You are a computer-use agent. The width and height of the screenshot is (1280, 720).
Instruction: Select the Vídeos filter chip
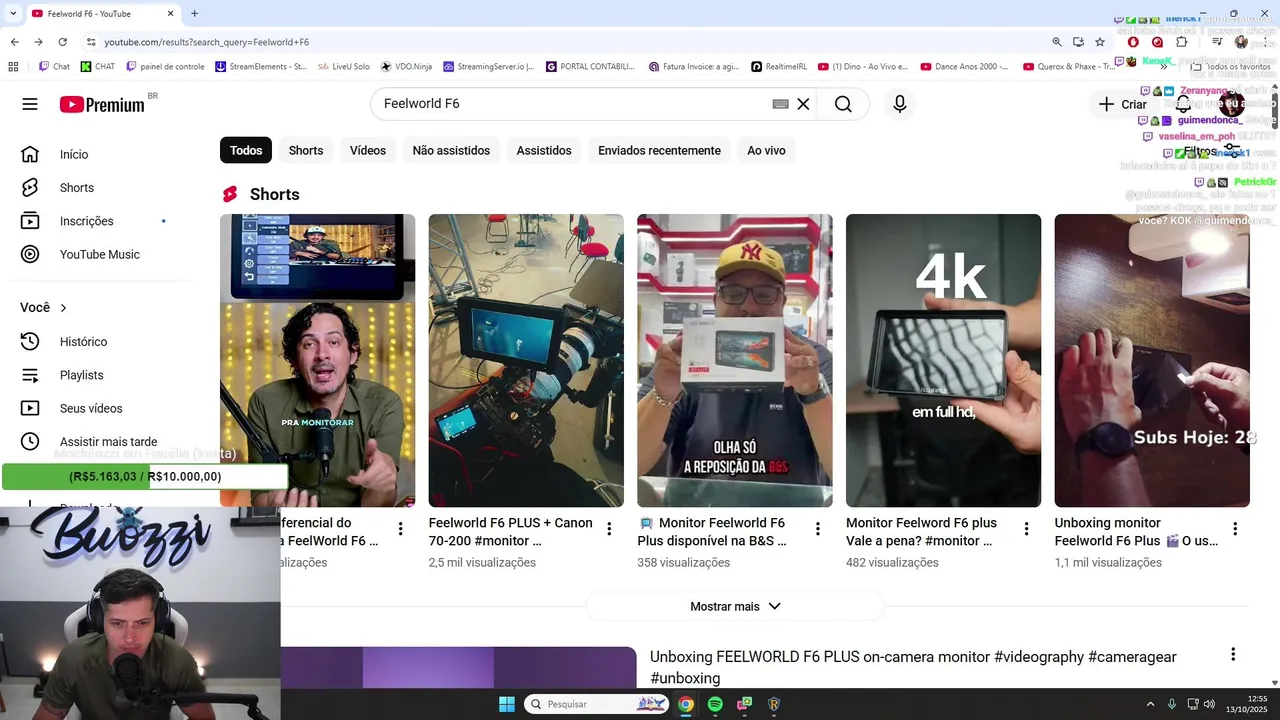coord(368,150)
